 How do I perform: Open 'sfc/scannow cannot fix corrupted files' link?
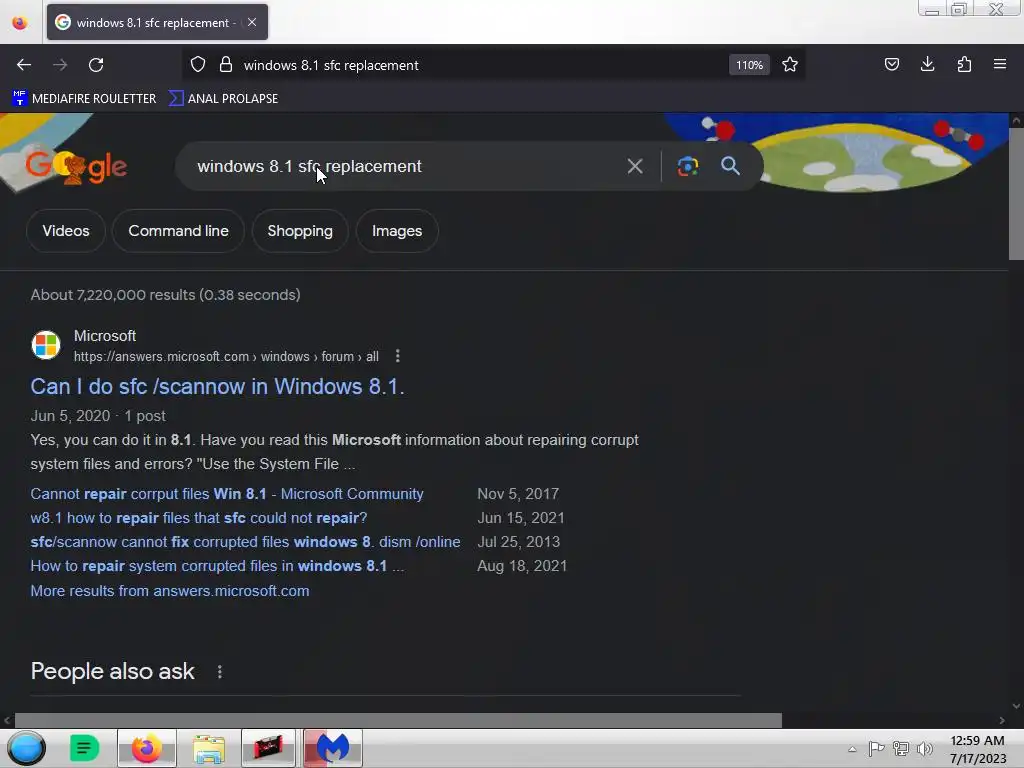[245, 542]
